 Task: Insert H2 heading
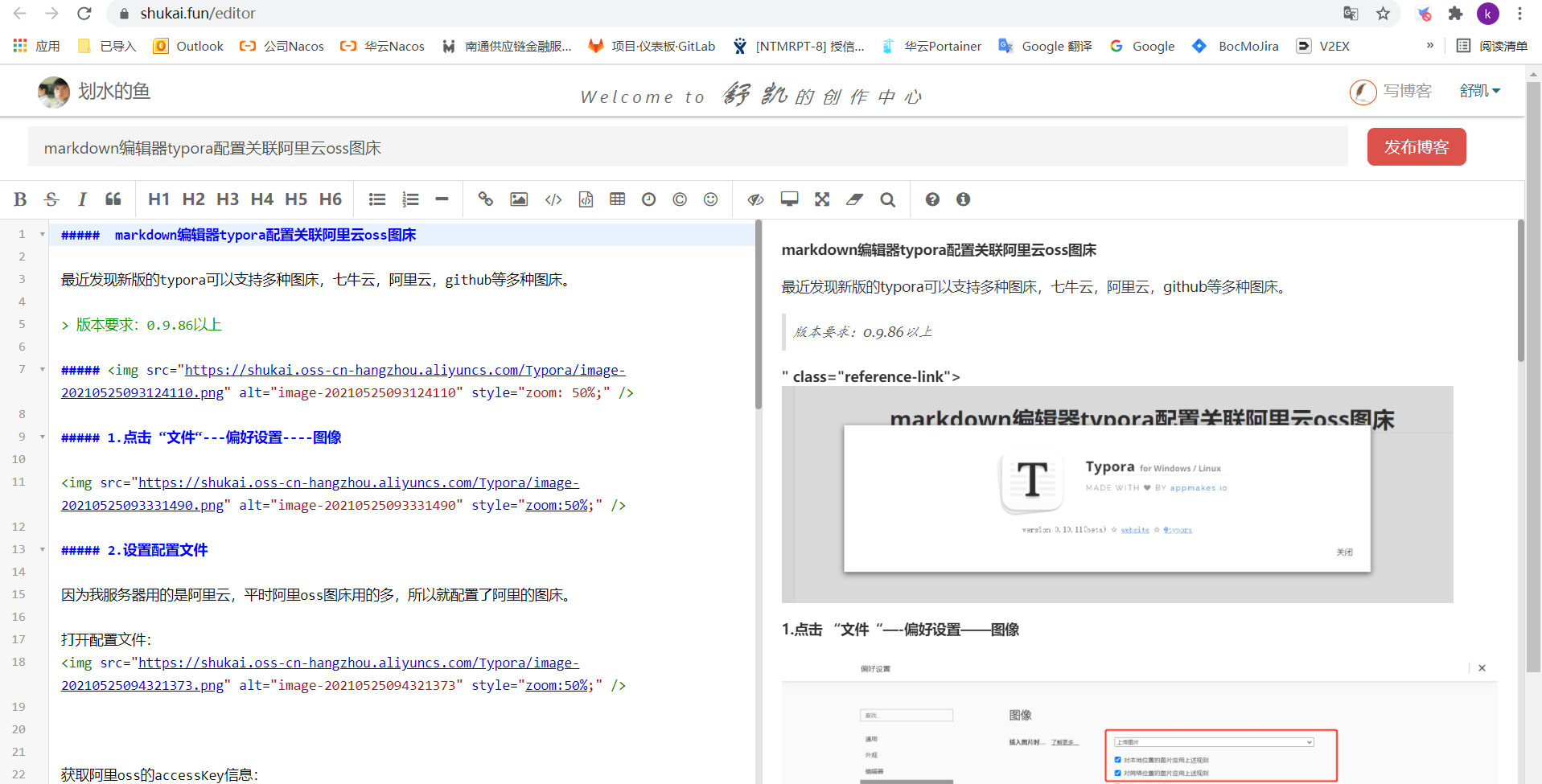[193, 199]
